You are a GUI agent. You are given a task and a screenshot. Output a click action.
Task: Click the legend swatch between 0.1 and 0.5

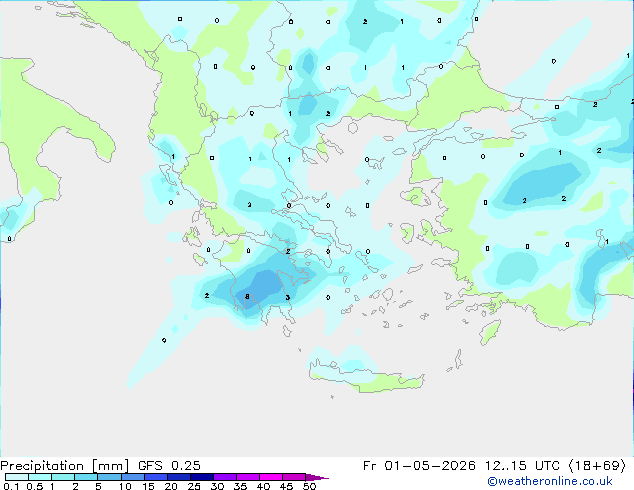point(17,477)
